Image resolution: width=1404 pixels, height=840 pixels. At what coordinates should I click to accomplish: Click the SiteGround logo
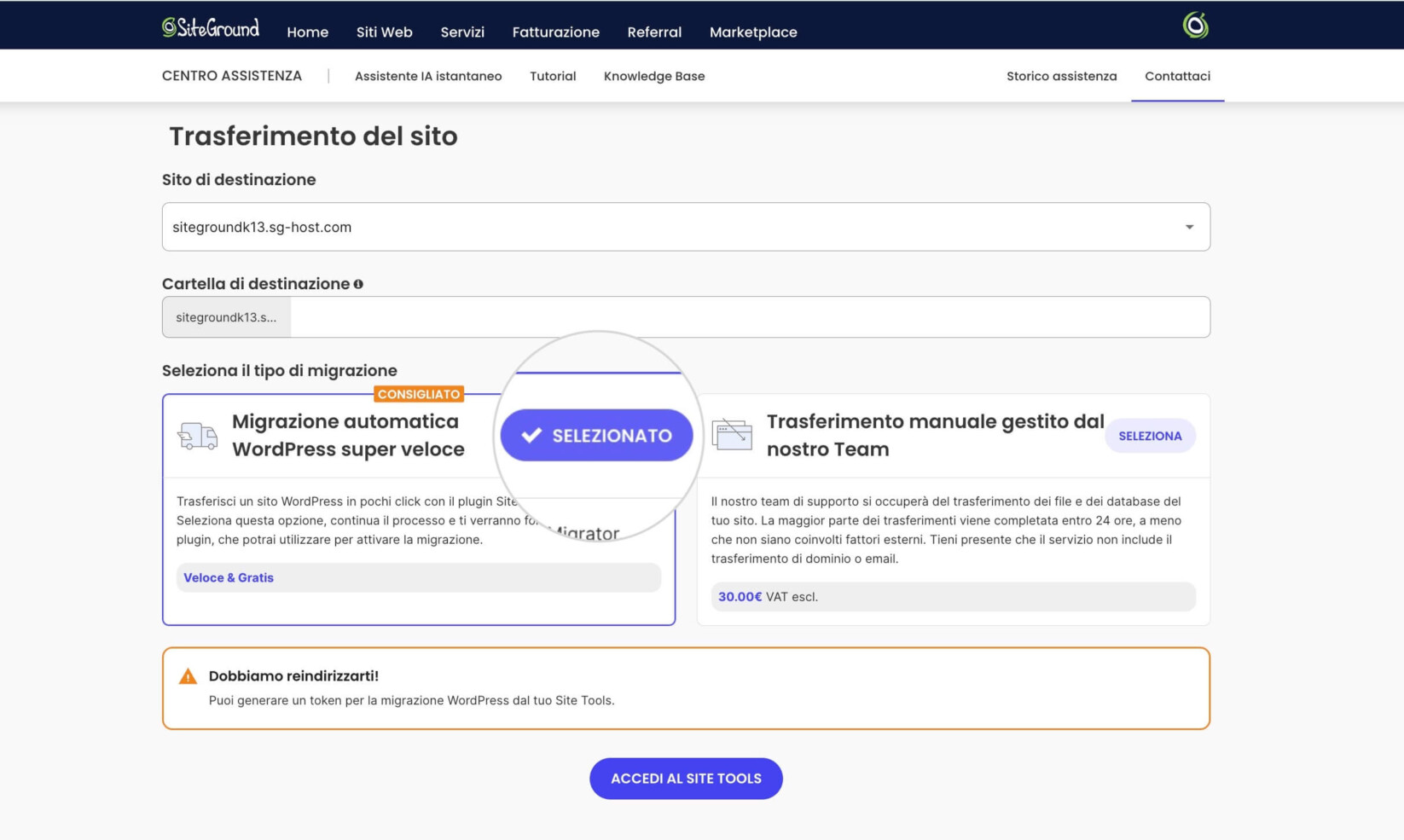pyautogui.click(x=211, y=28)
